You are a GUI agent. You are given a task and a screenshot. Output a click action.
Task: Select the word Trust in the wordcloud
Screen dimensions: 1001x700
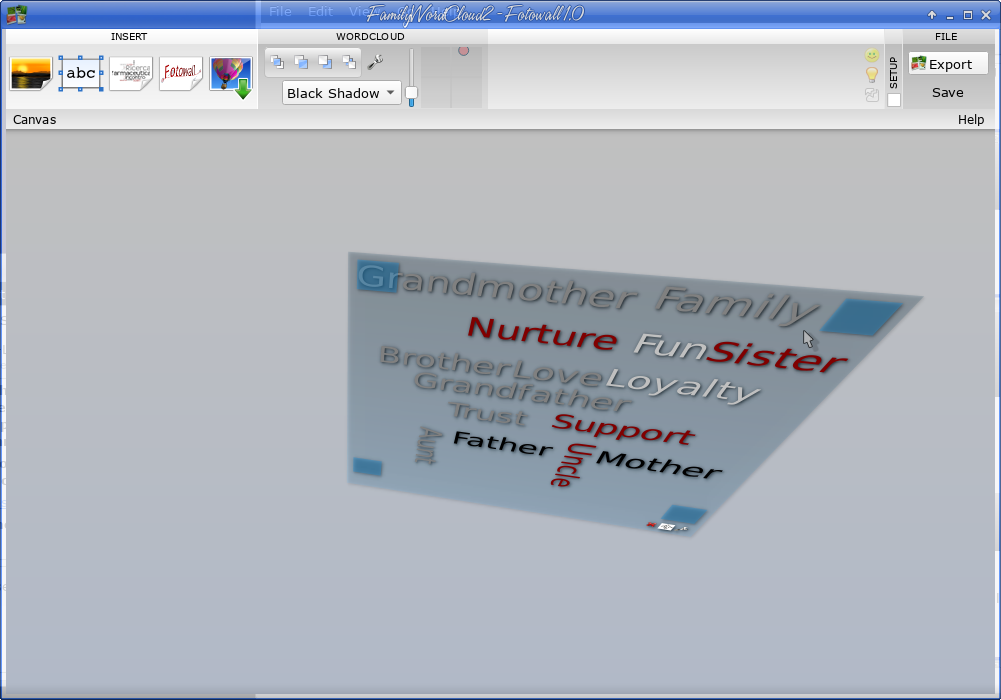(489, 414)
